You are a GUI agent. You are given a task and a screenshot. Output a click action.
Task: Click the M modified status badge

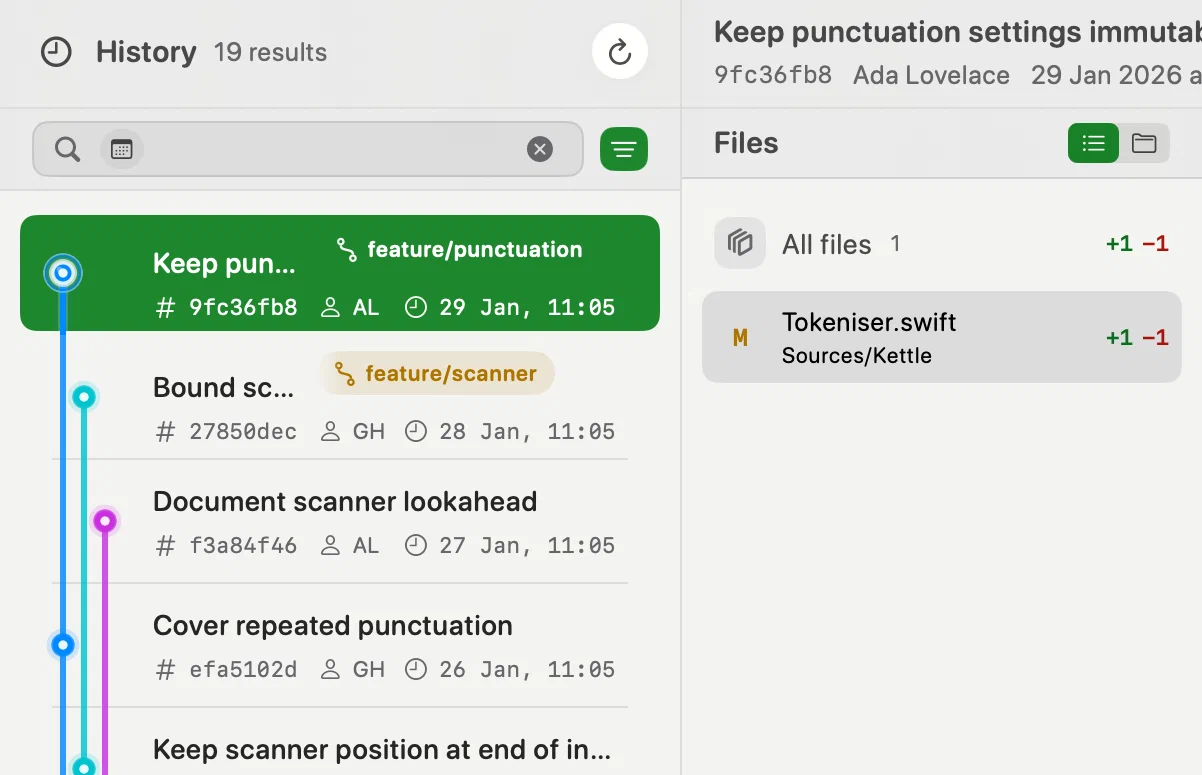point(740,338)
